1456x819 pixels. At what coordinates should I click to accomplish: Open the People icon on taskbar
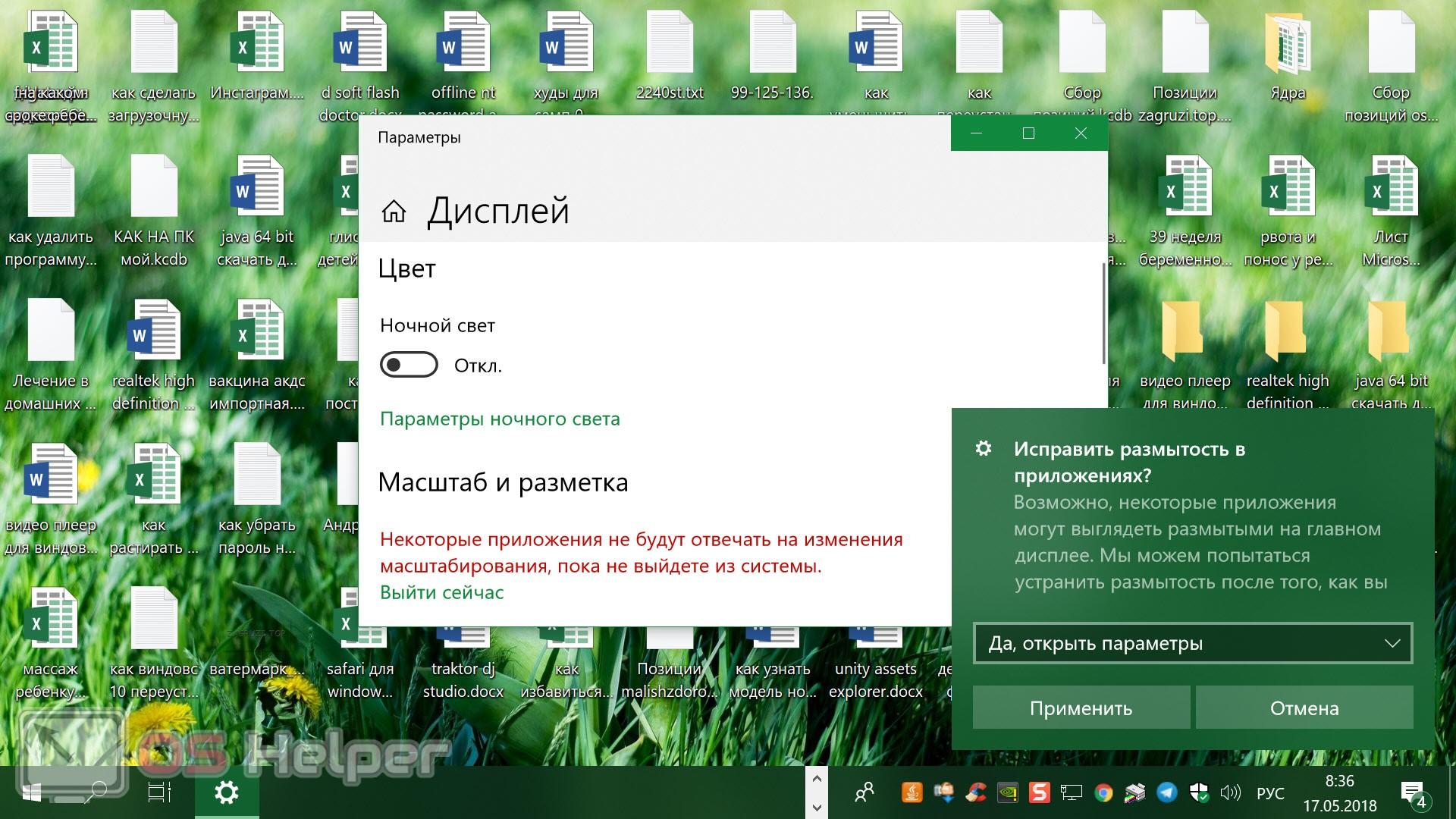click(x=864, y=793)
